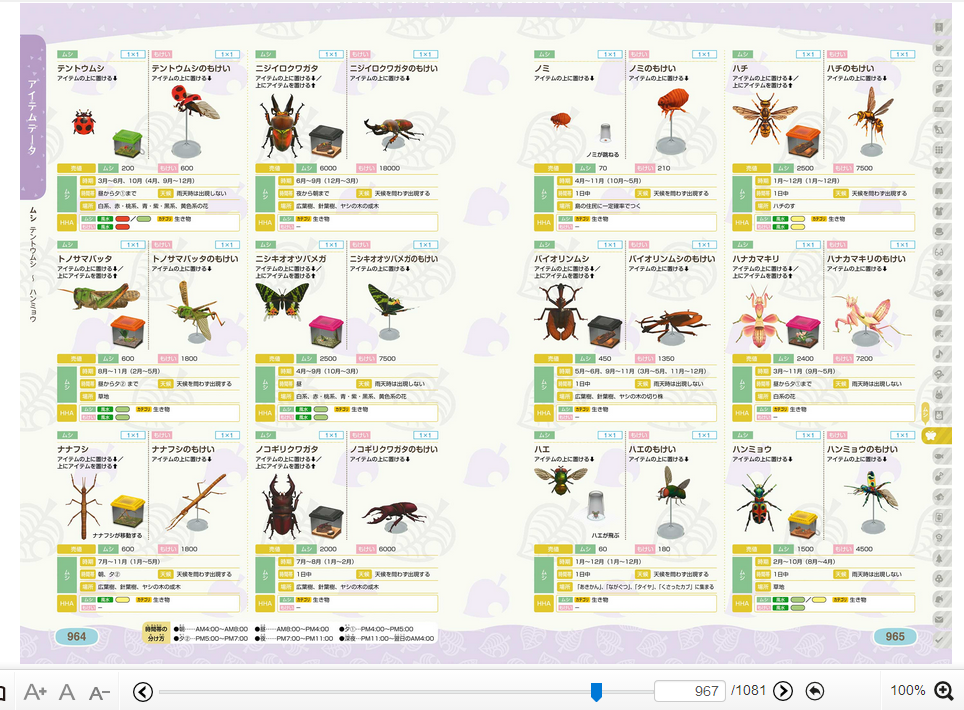964x710 pixels.
Task: Increase text size with the A+ button
Action: tap(35, 692)
